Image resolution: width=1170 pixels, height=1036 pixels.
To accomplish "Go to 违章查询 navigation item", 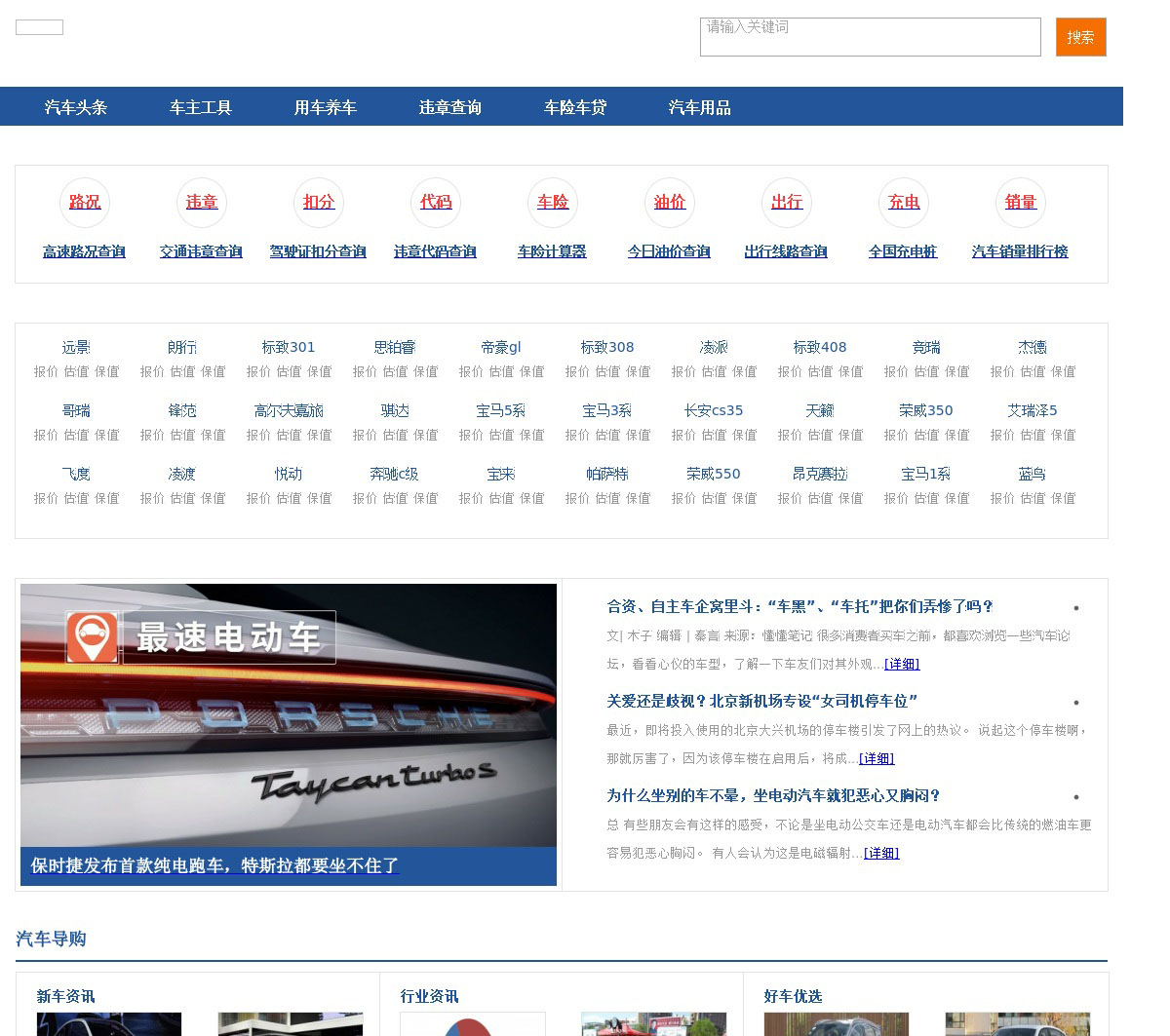I will (x=450, y=107).
